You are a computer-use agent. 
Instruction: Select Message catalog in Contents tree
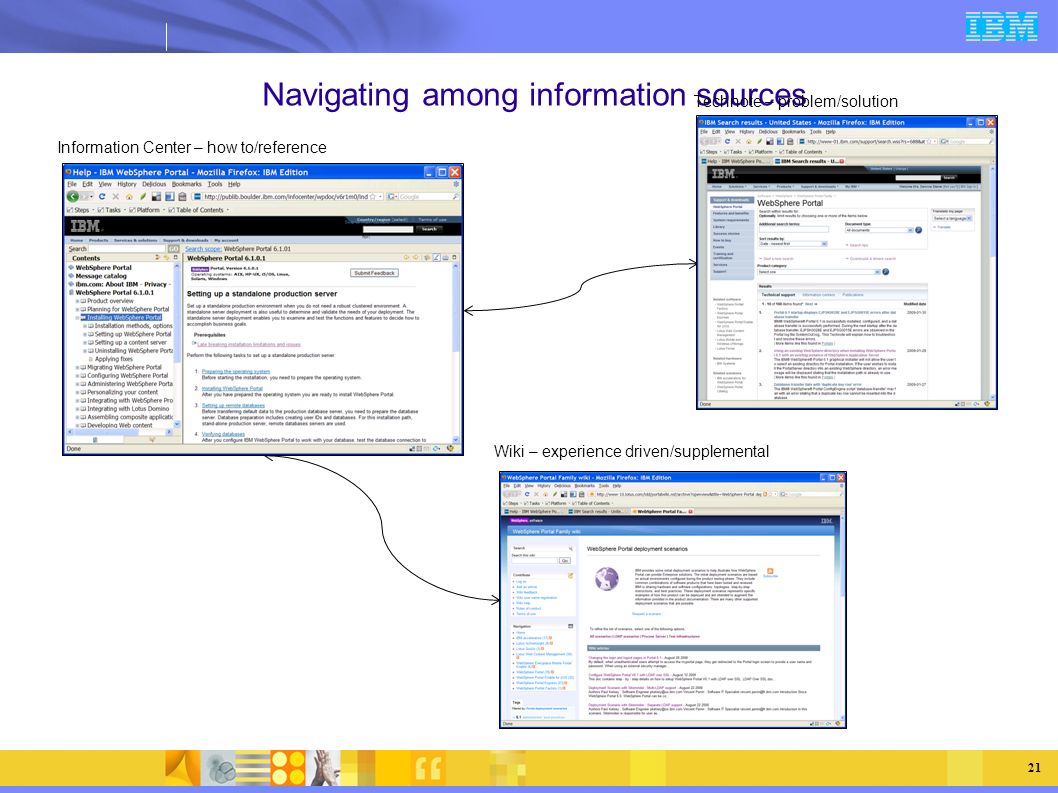click(x=101, y=276)
